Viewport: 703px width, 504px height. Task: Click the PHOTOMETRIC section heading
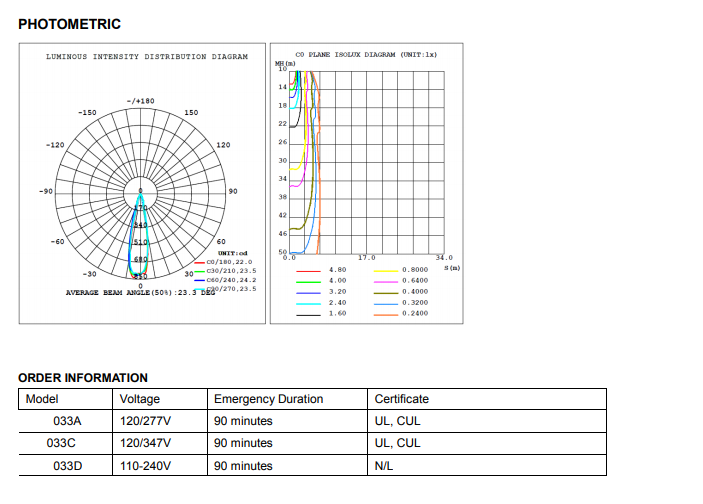coord(69,24)
